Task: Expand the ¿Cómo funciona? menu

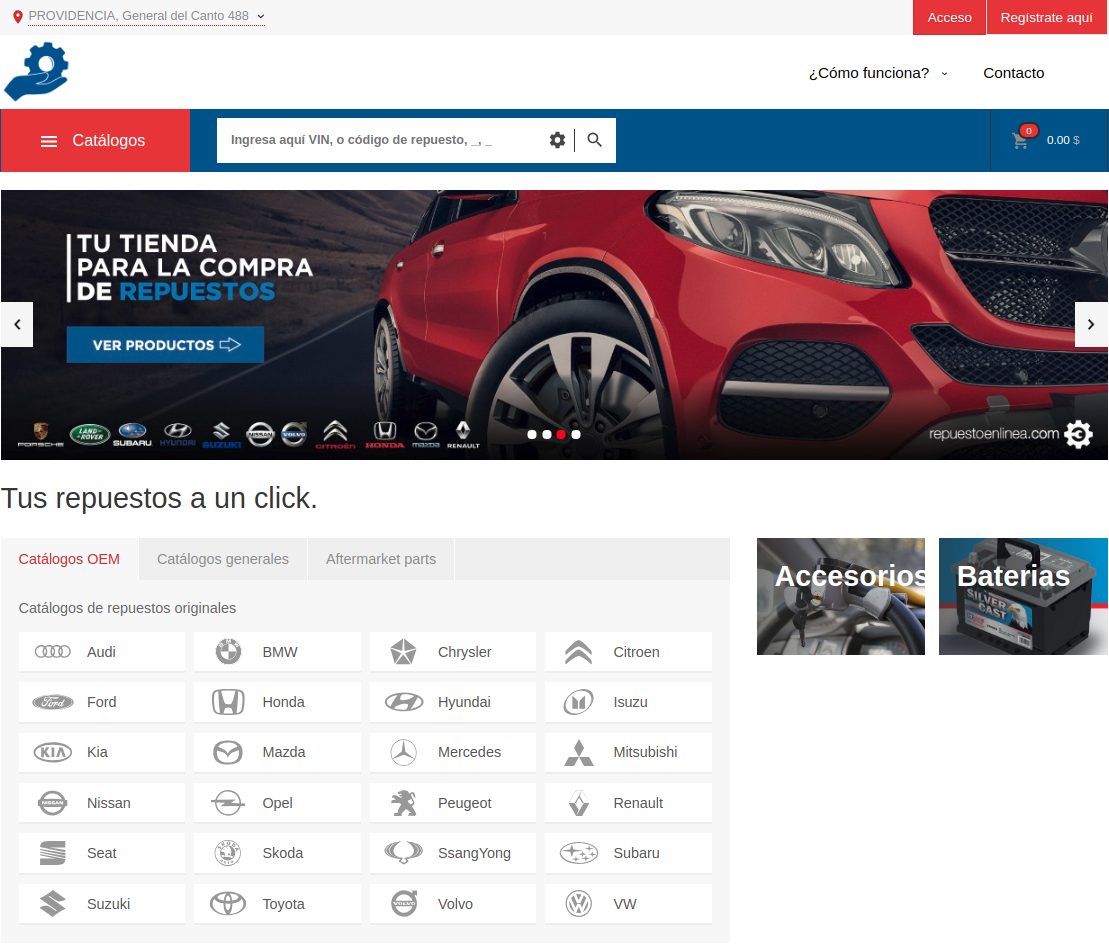Action: click(x=878, y=73)
